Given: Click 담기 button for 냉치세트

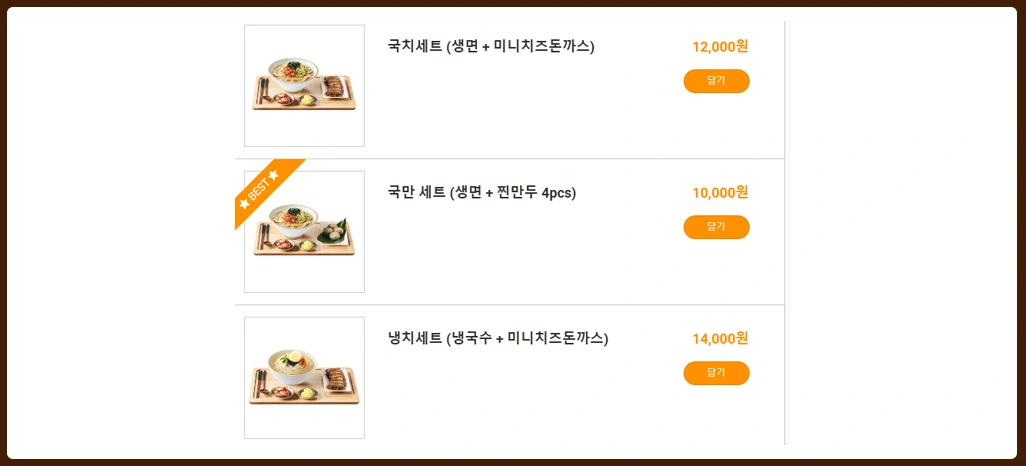Looking at the screenshot, I should [x=716, y=373].
